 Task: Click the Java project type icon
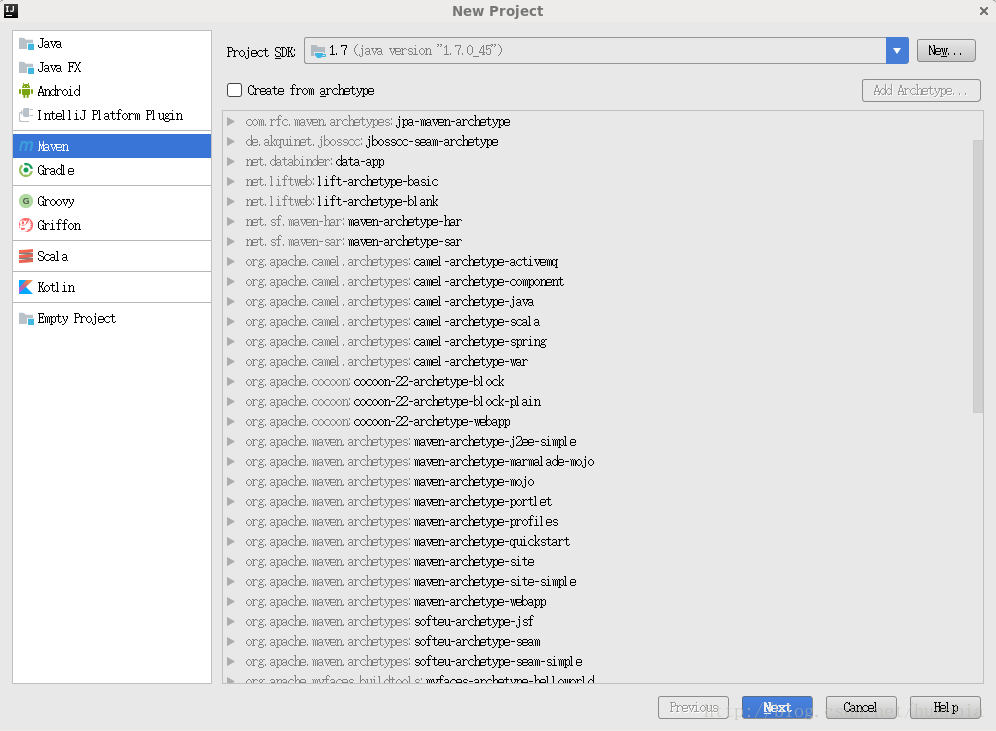click(x=26, y=44)
